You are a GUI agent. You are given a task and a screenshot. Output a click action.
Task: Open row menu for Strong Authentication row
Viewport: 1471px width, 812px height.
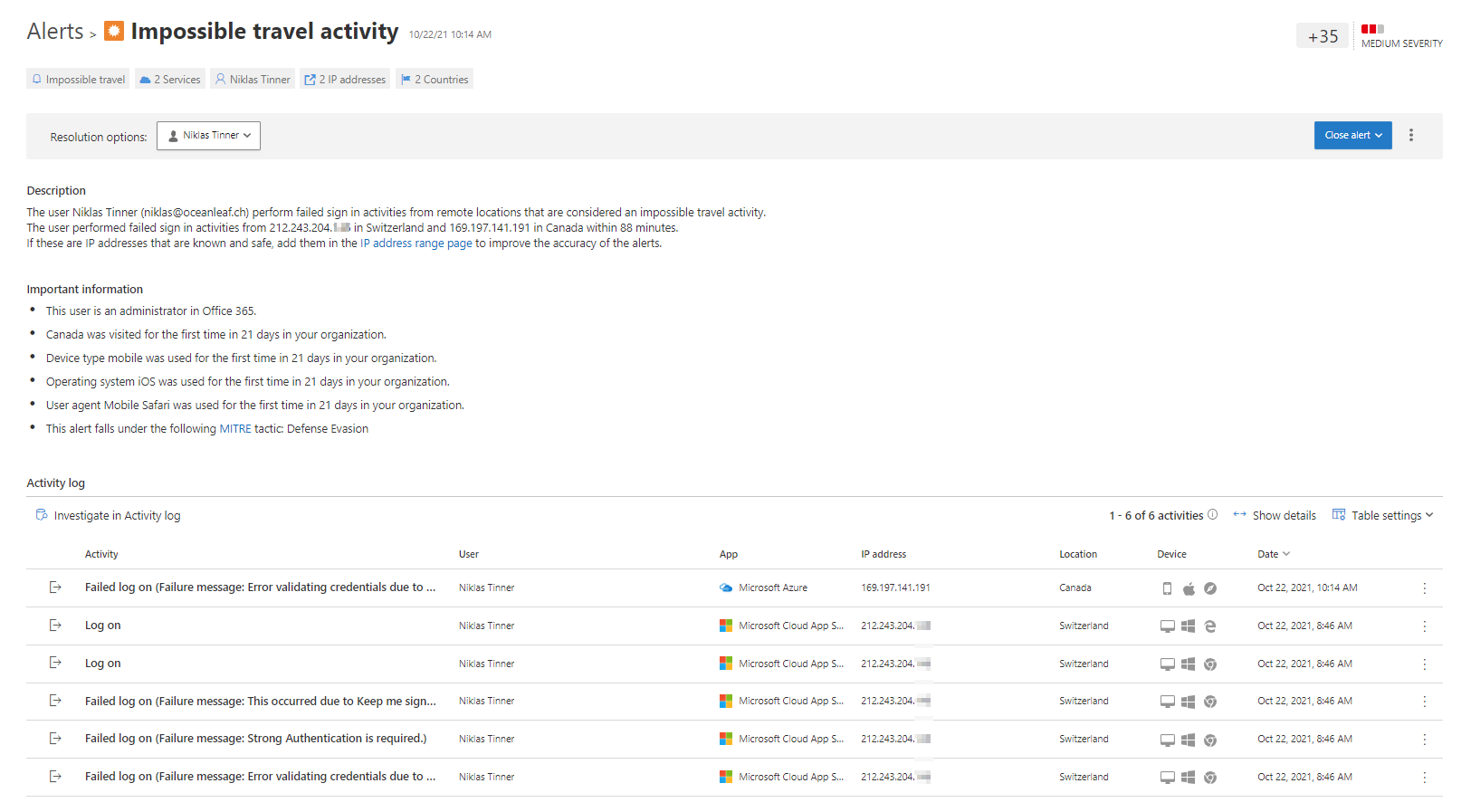tap(1425, 740)
